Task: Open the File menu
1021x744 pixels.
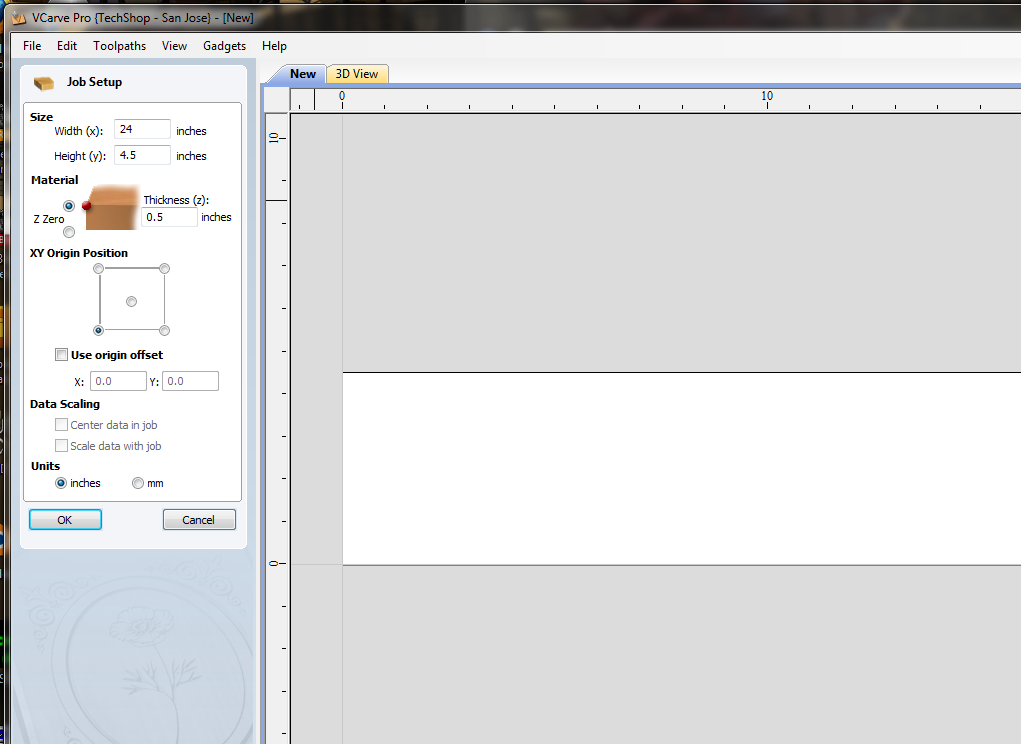Action: point(32,46)
